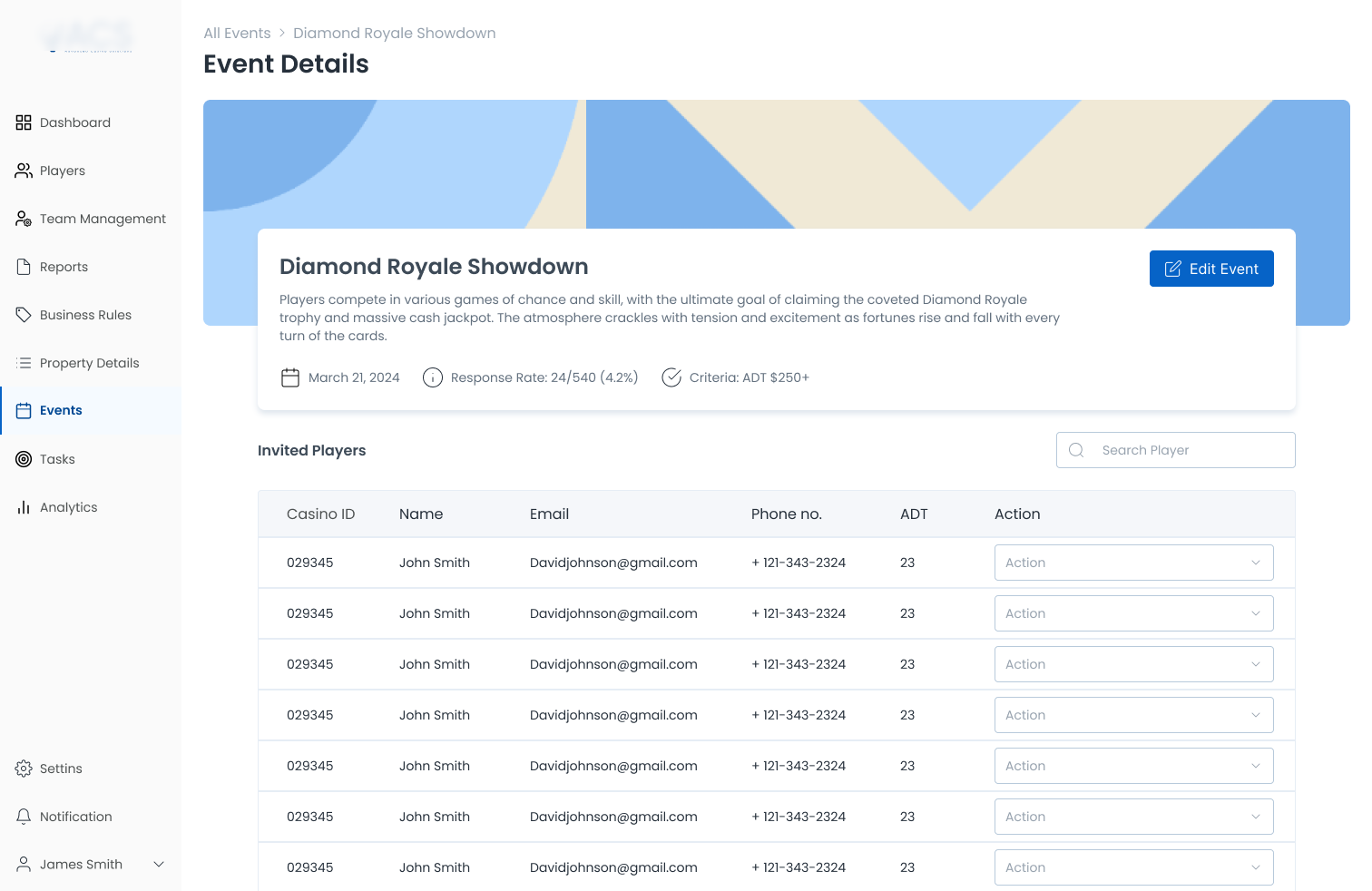Click the Settins gear icon
Image resolution: width=1372 pixels, height=891 pixels.
tap(24, 769)
